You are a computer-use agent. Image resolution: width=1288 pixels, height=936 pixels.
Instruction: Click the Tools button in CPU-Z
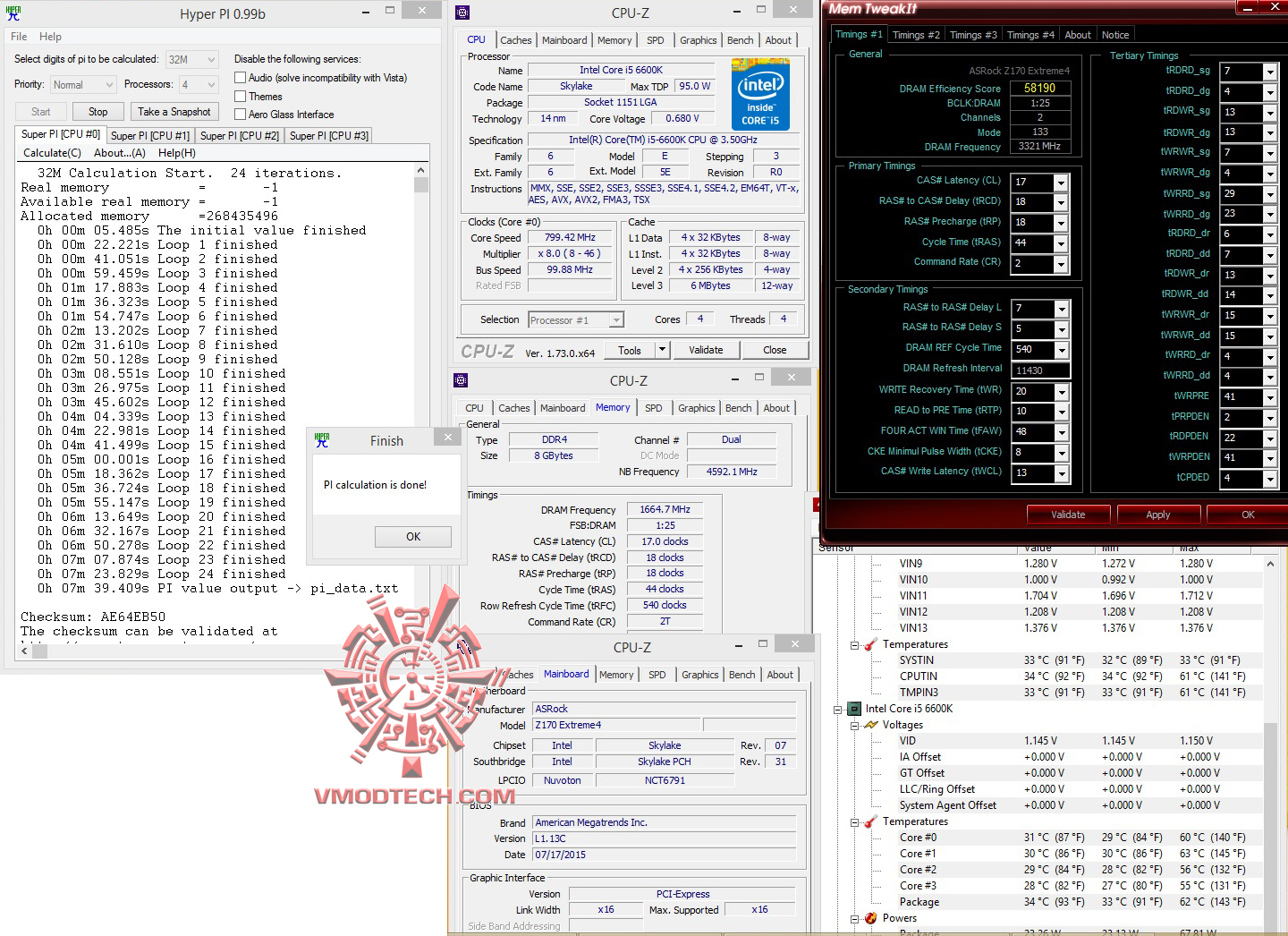pos(630,350)
